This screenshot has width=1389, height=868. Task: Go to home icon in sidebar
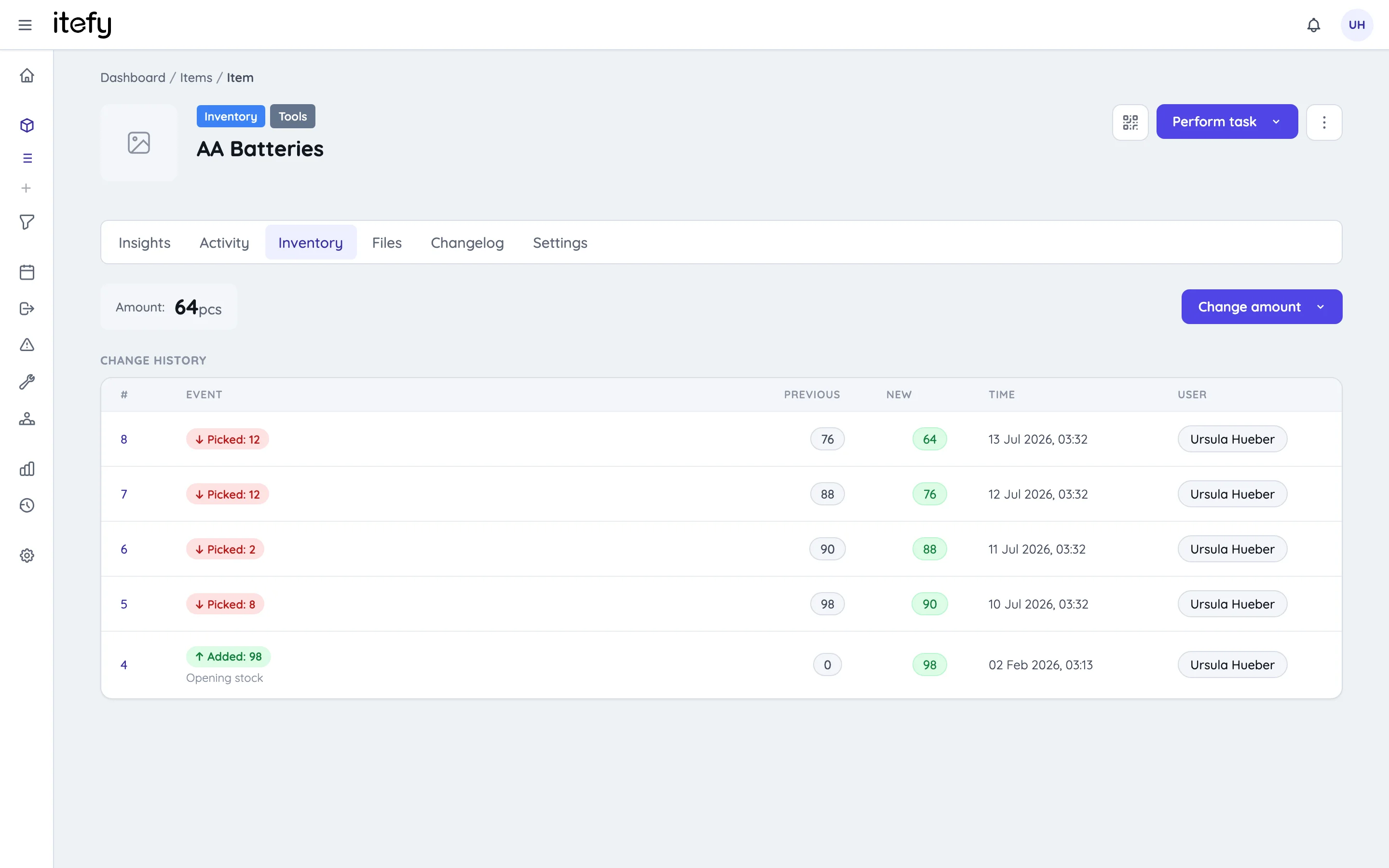point(27,76)
